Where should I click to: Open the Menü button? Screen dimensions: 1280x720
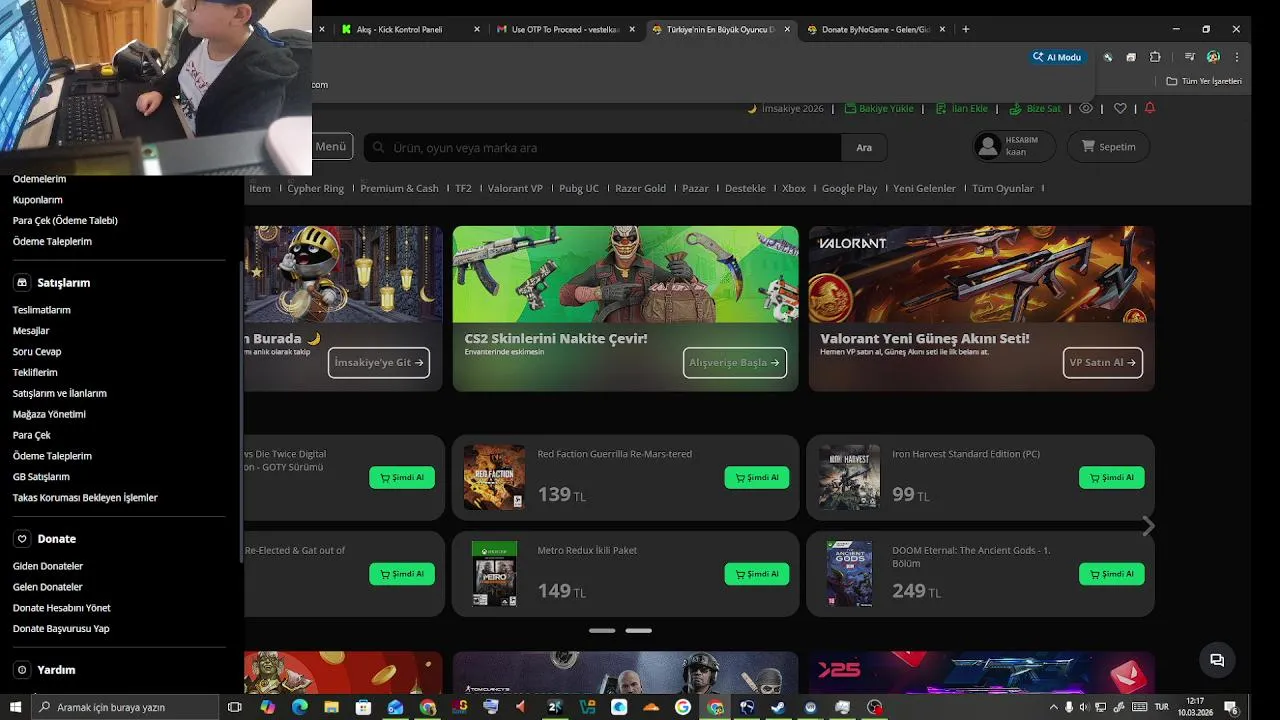(x=332, y=147)
